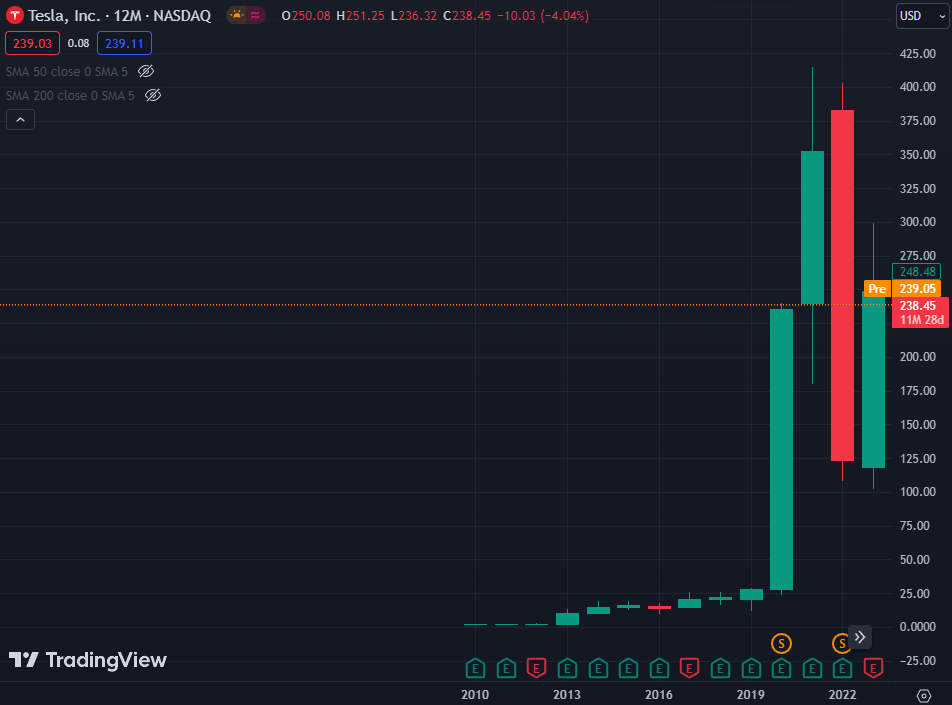The height and width of the screenshot is (705, 952).
Task: Open the left orange stock split marker
Action: coord(781,643)
